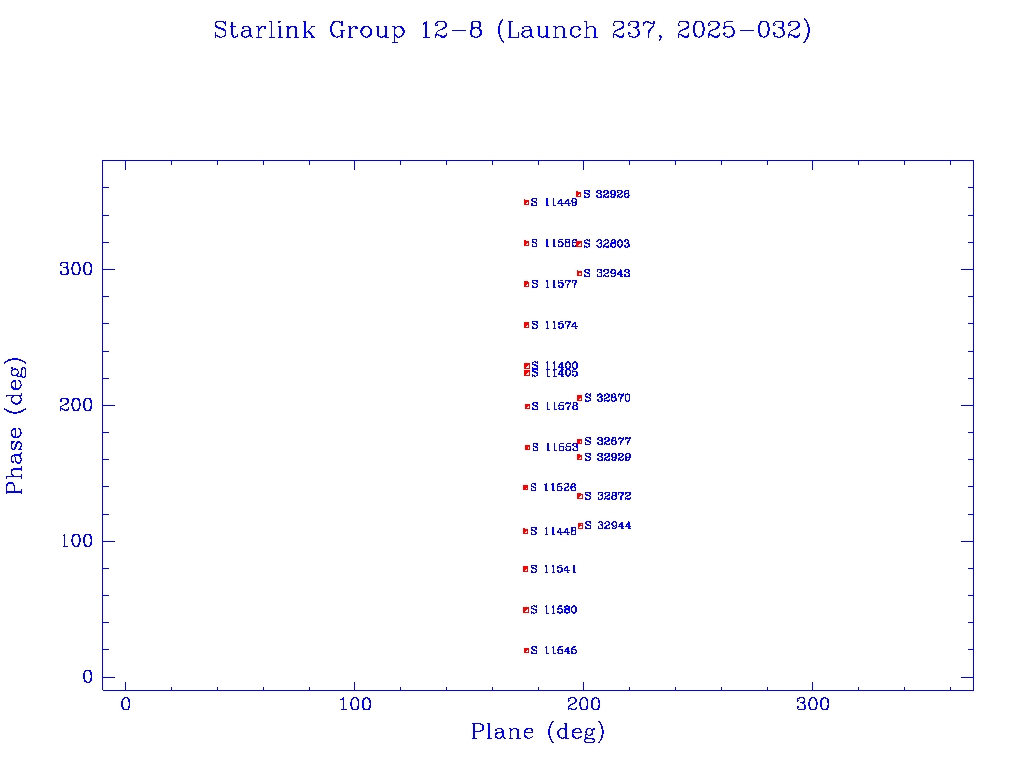
Task: Select the S 32803 label
Action: 607,244
